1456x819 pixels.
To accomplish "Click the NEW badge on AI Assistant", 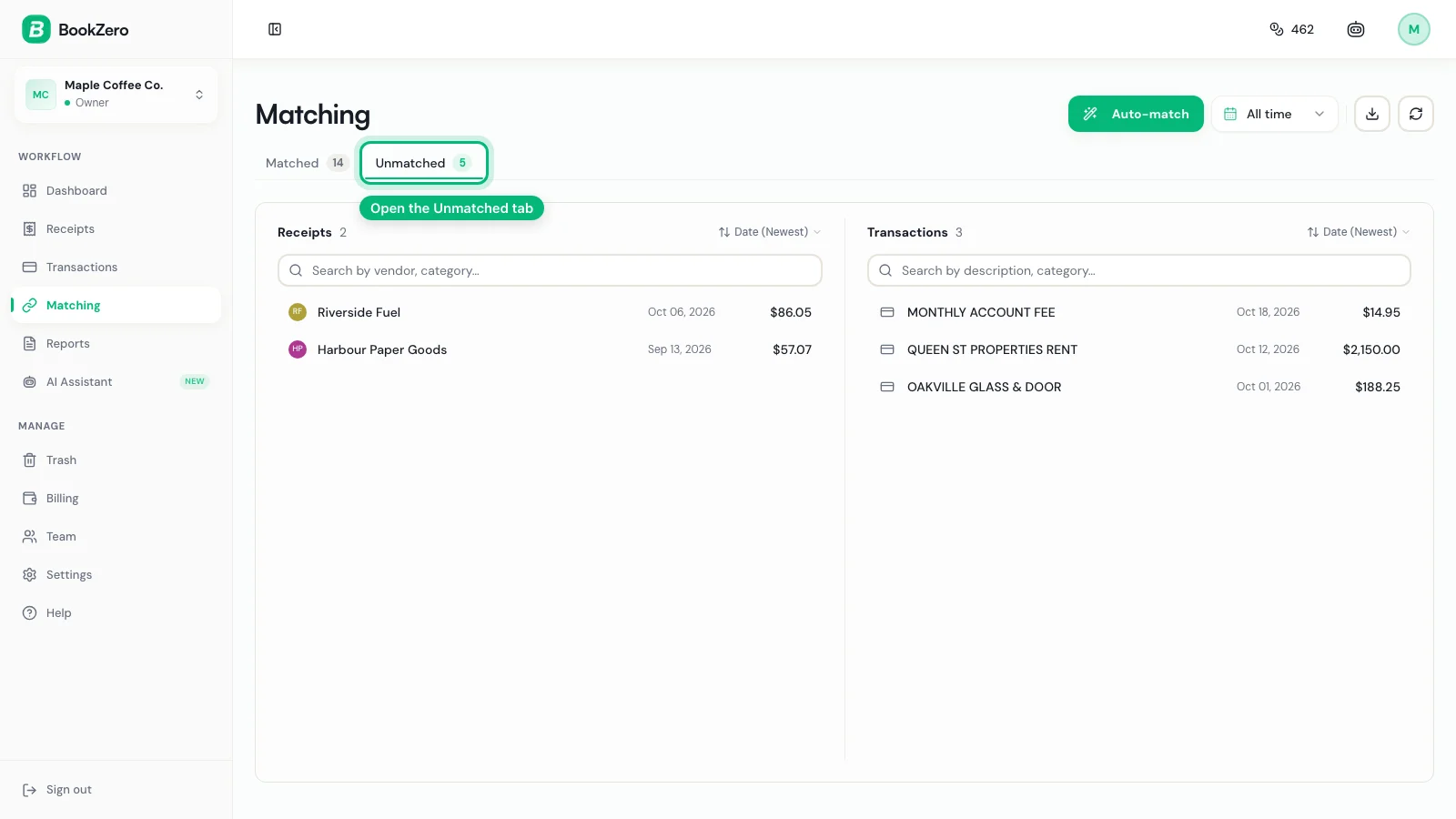I will pyautogui.click(x=195, y=381).
